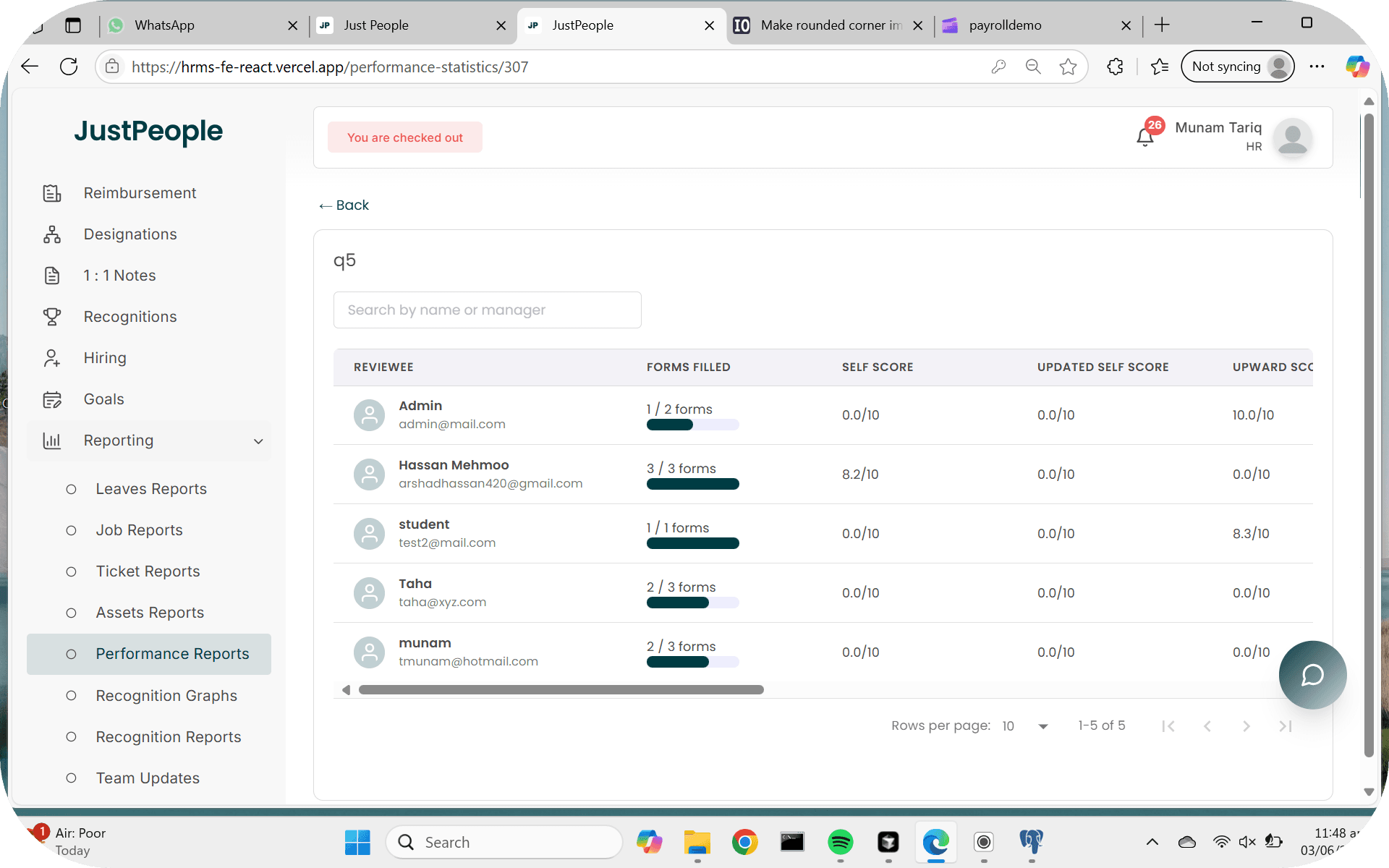Click the Reimbursement sidebar icon
This screenshot has height=868, width=1389.
52,193
